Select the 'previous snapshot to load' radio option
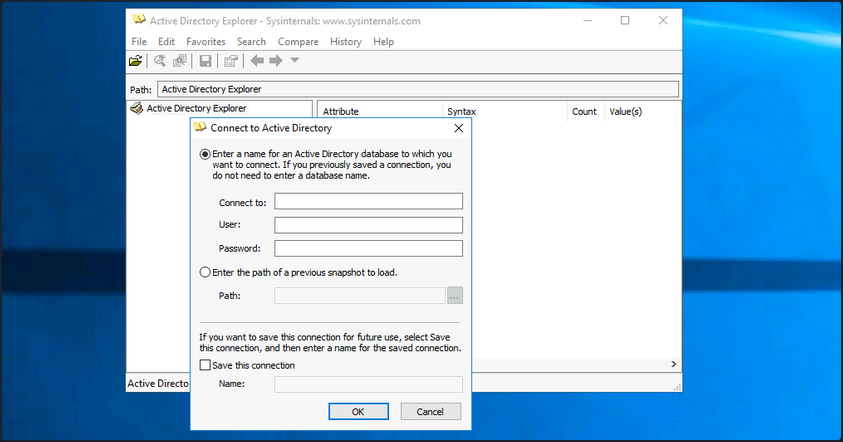The width and height of the screenshot is (843, 442). pos(206,272)
